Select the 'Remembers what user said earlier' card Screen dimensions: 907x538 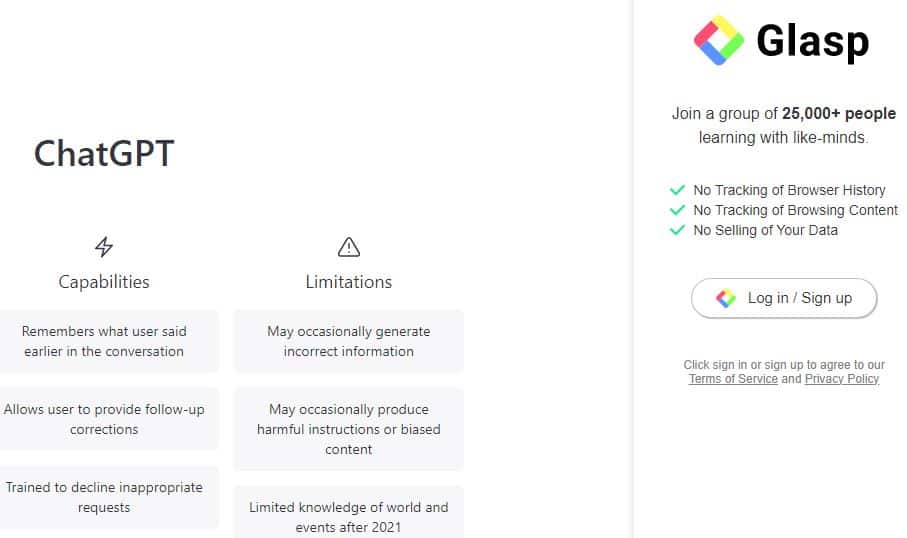(104, 341)
